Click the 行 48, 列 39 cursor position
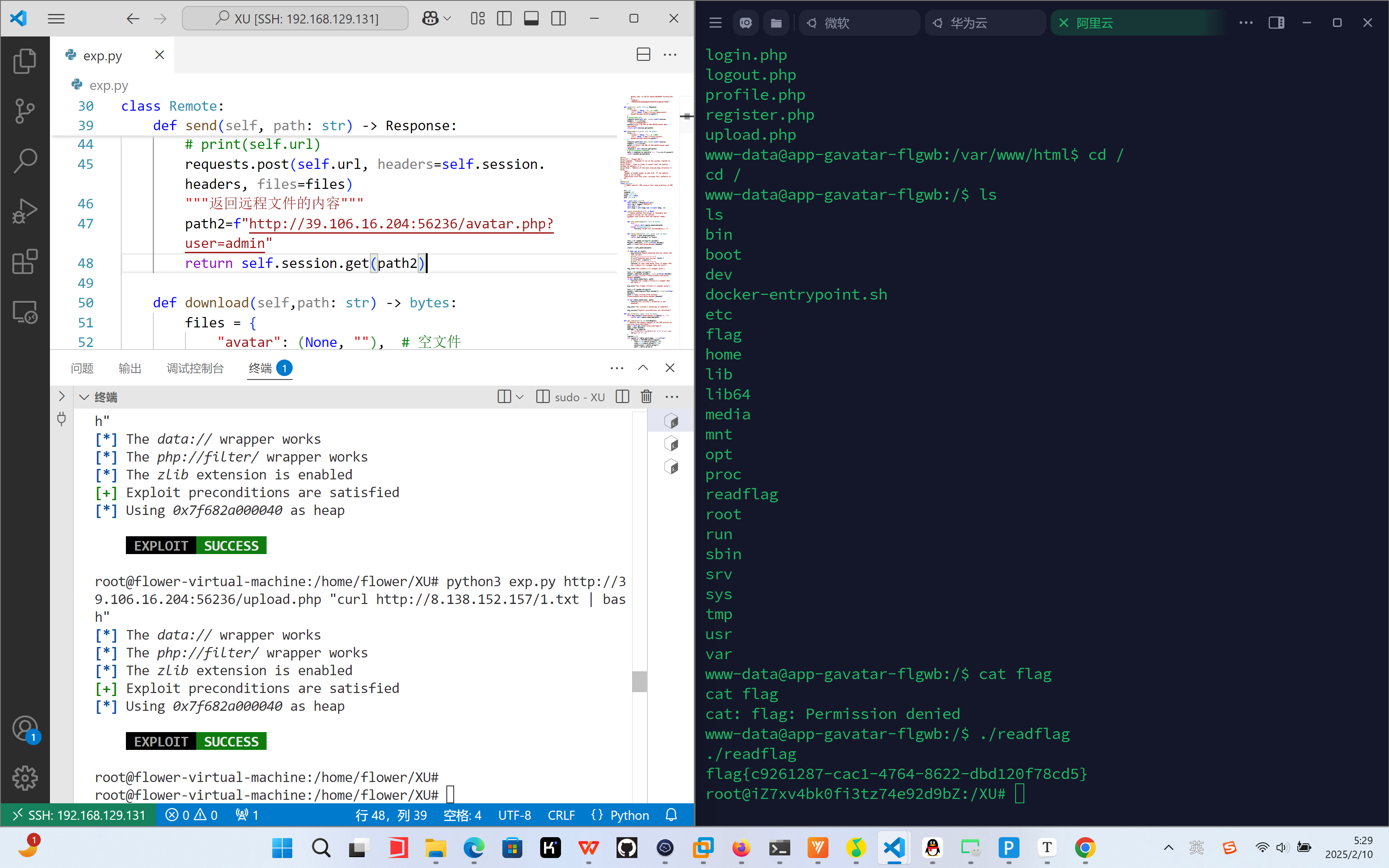The width and height of the screenshot is (1389, 868). coord(391,815)
